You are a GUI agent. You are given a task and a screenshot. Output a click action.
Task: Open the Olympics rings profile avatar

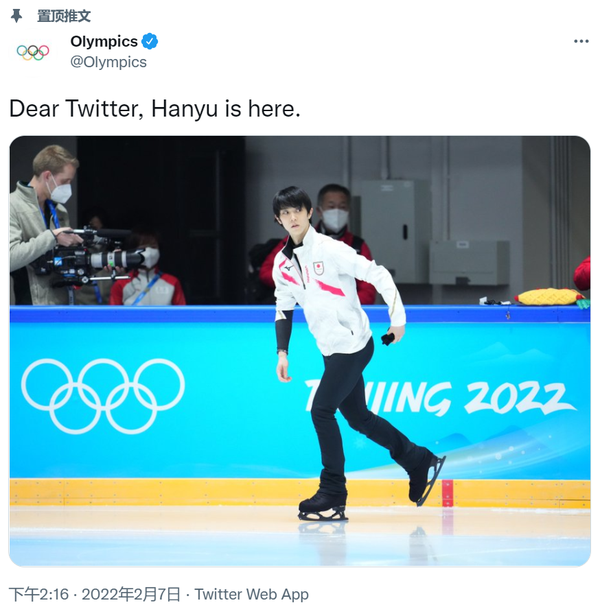[33, 51]
